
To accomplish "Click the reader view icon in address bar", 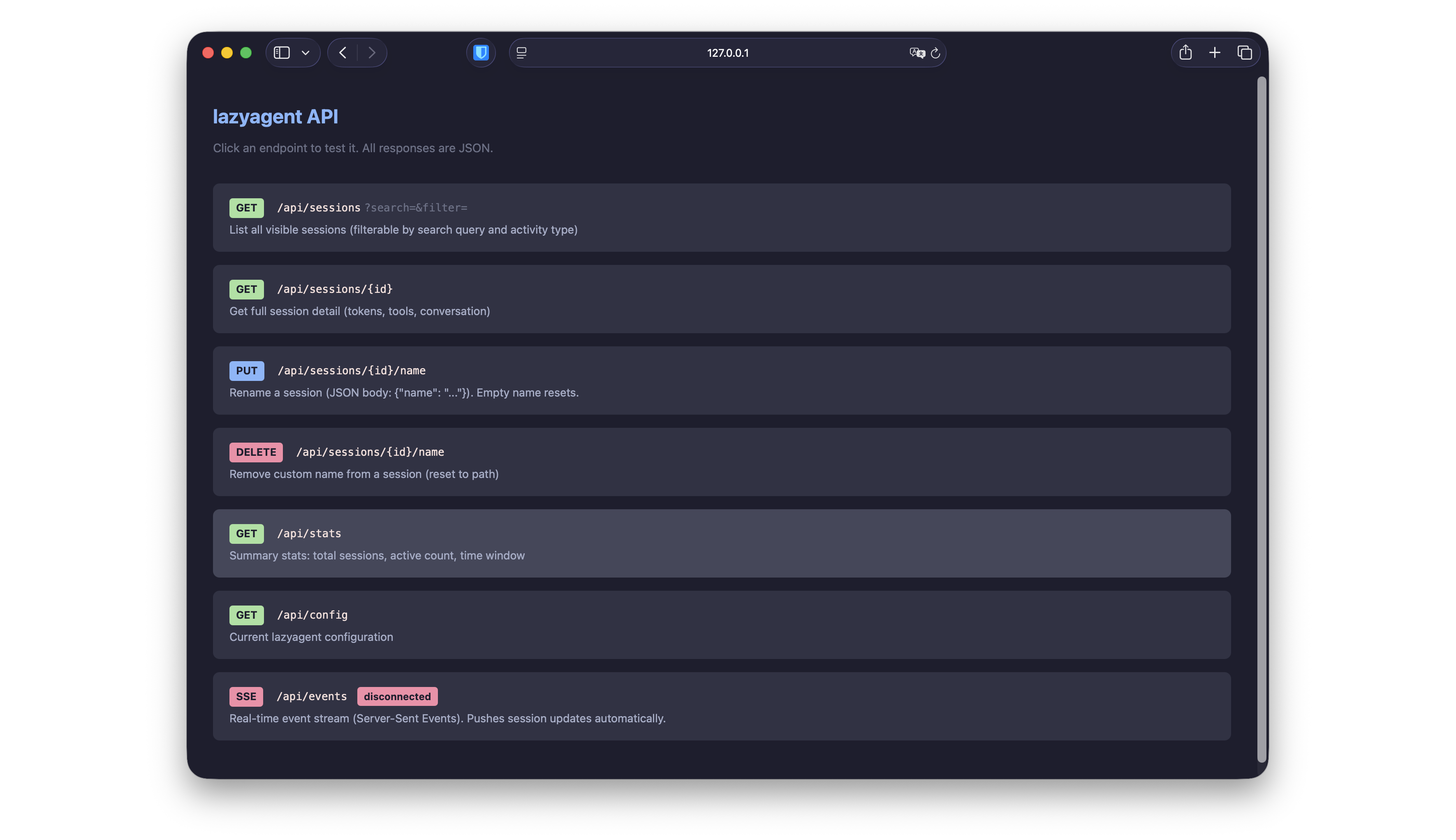I will [521, 53].
